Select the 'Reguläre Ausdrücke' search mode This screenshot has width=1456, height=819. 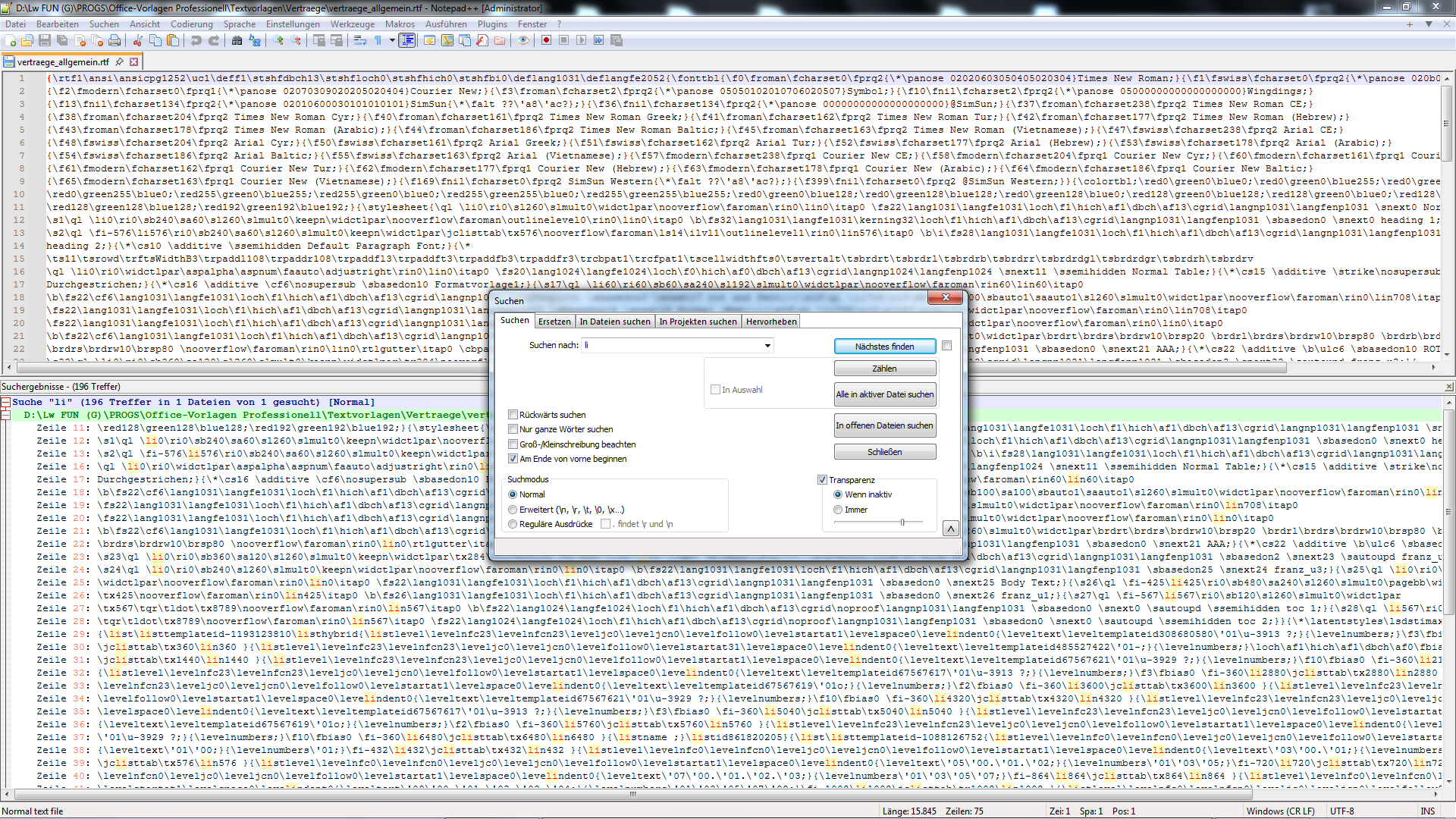513,524
